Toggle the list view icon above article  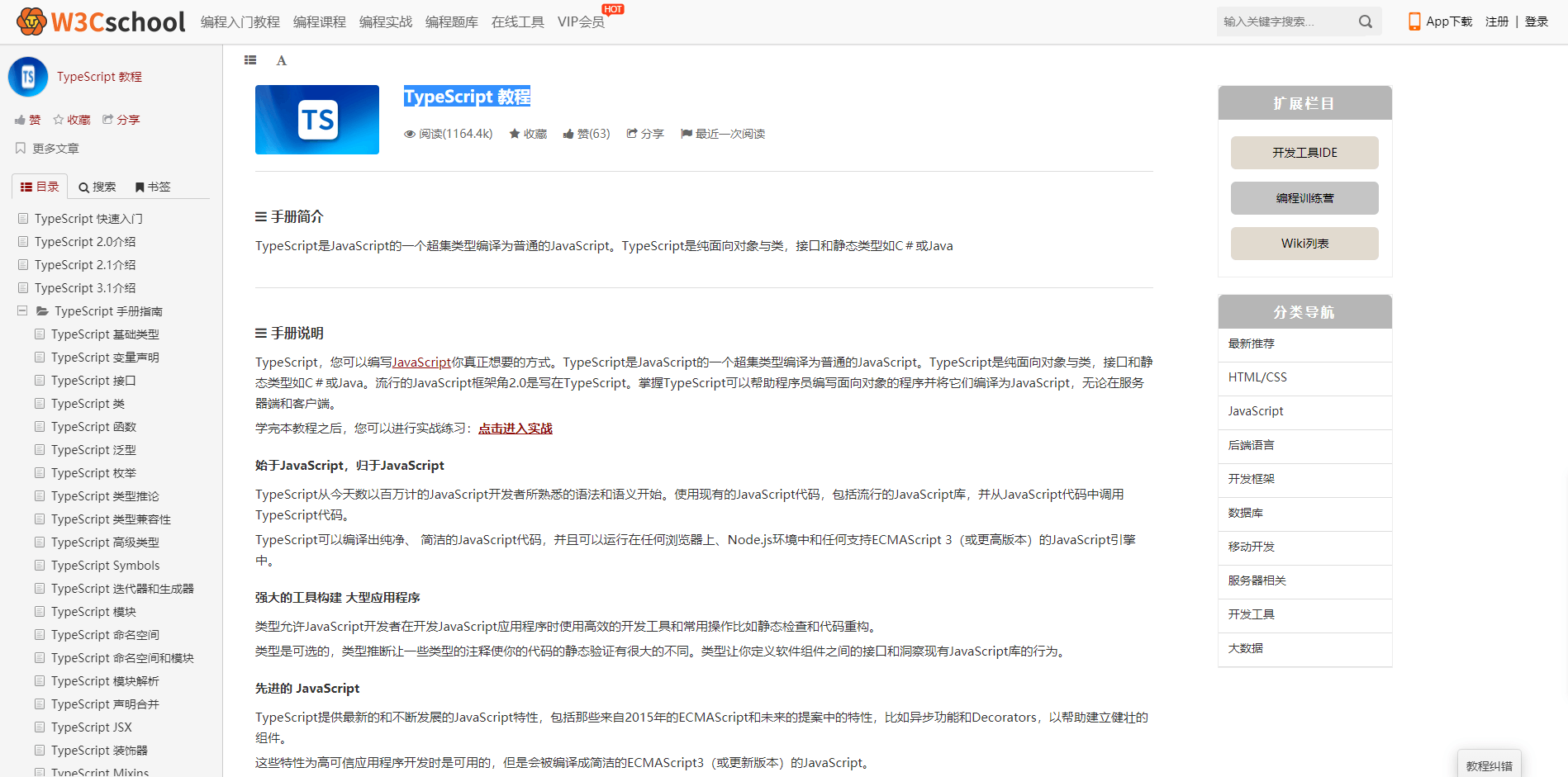point(250,60)
